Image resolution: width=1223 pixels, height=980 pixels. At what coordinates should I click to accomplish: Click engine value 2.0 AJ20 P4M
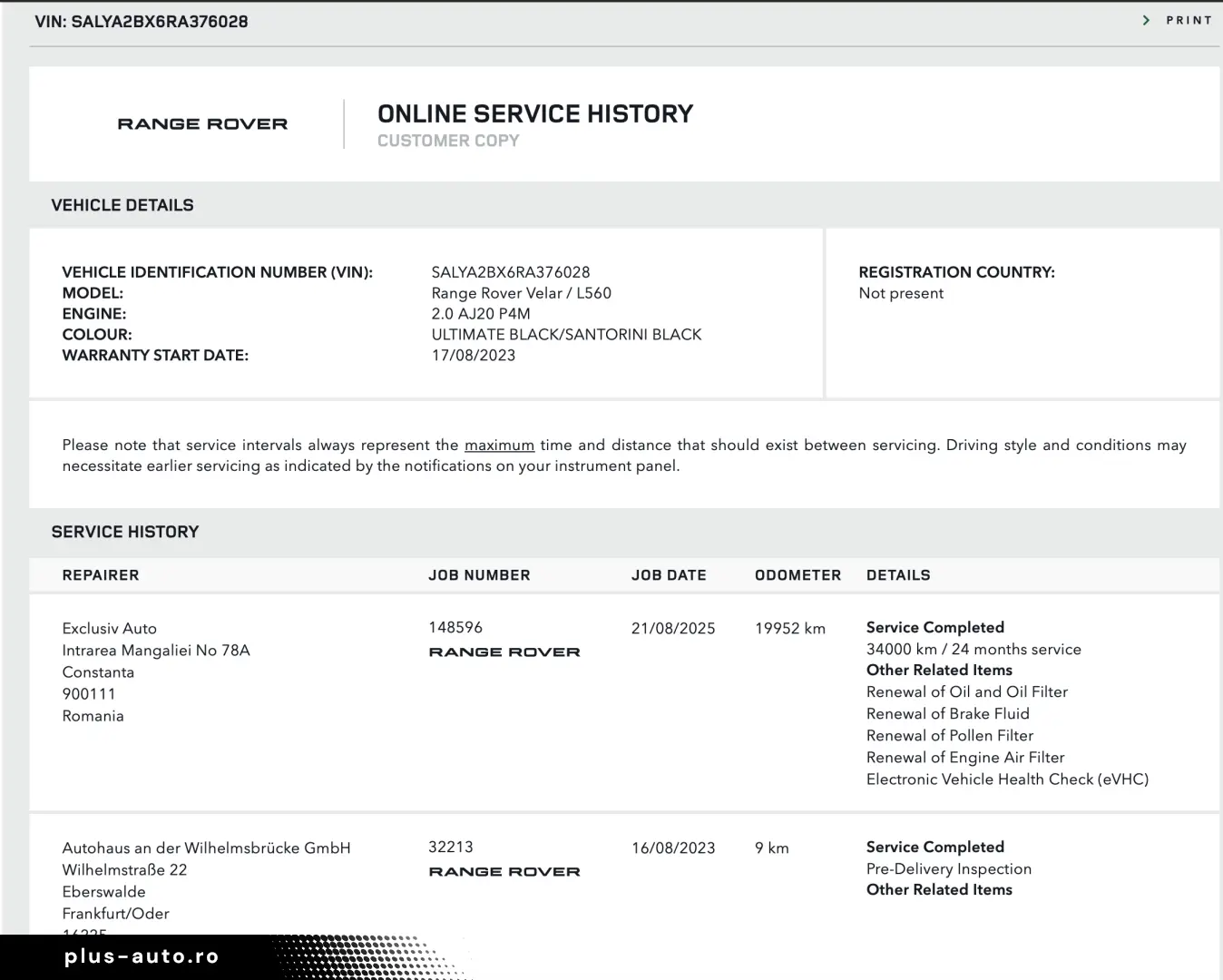coord(481,314)
